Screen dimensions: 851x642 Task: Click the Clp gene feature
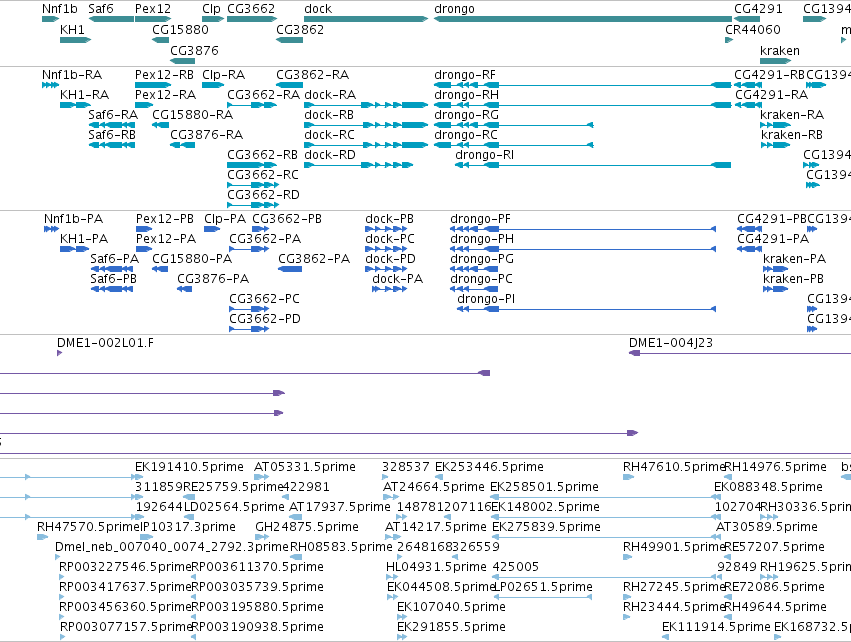click(213, 19)
